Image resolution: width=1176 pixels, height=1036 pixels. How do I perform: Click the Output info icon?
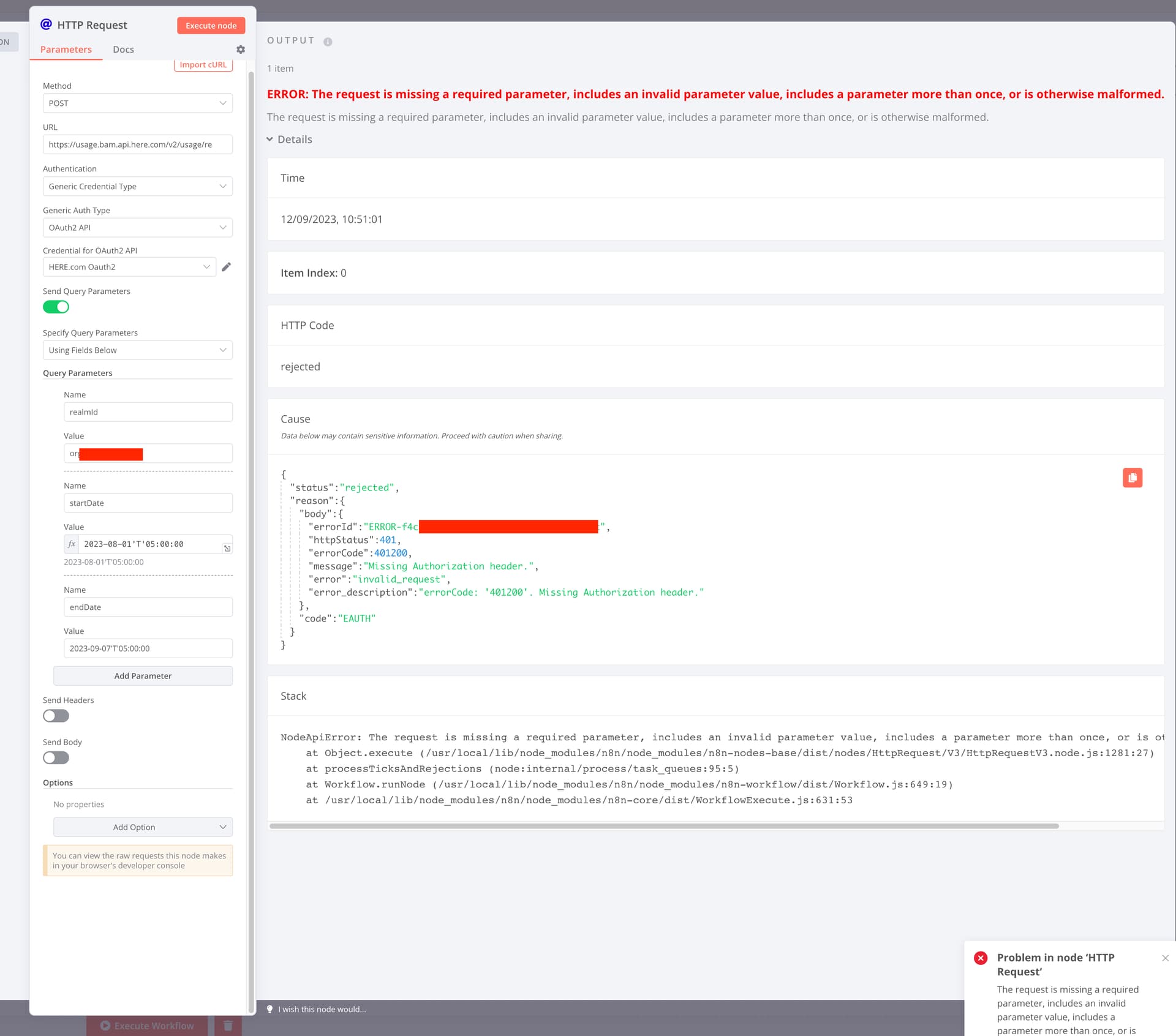click(x=328, y=42)
